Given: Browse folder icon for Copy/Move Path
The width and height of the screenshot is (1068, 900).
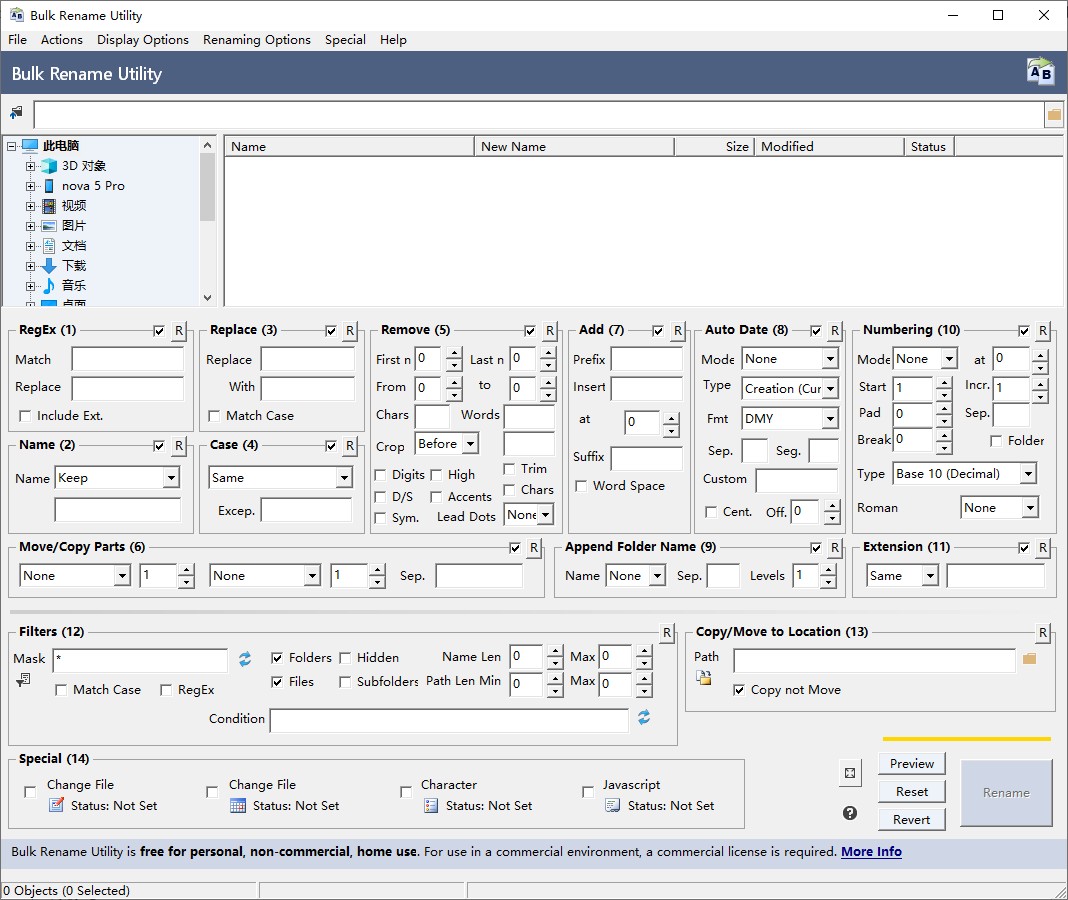Looking at the screenshot, I should (x=1029, y=659).
